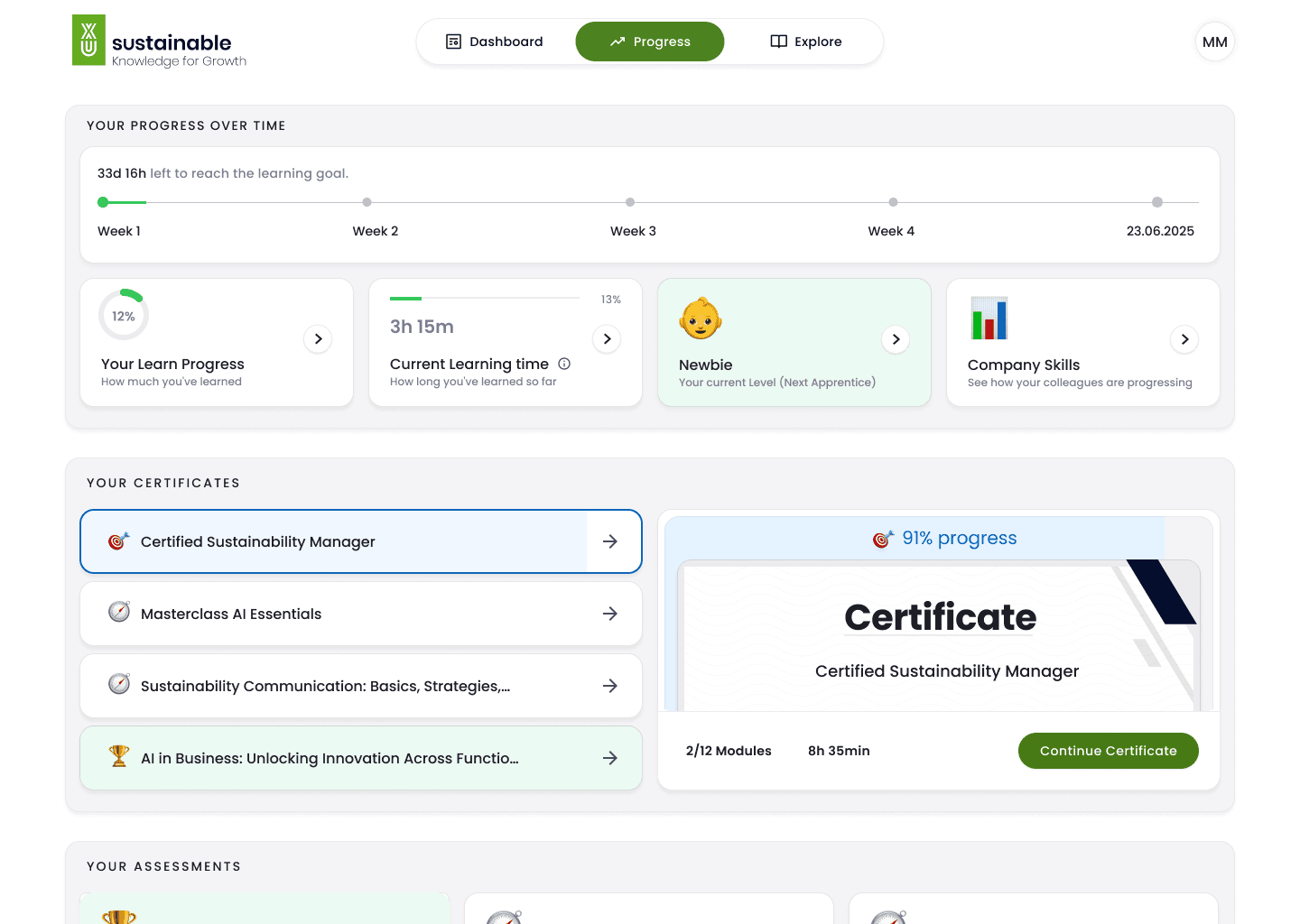1300x924 pixels.
Task: Open the MM profile avatar menu
Action: click(1214, 41)
